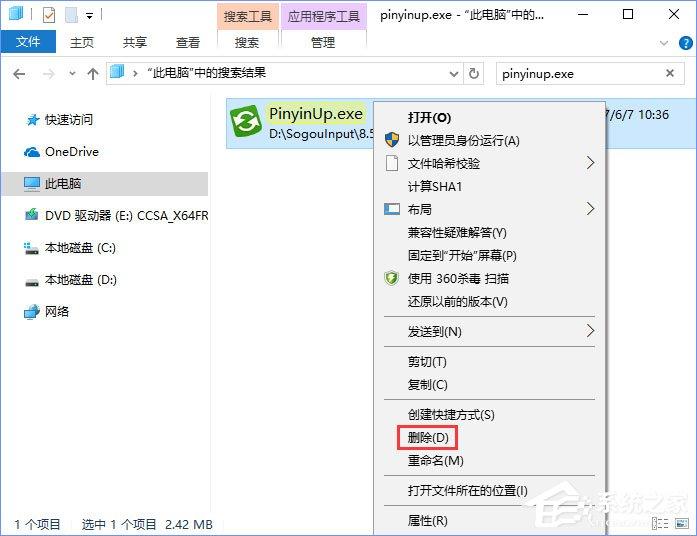
Task: Expand the ribbon with the chevron arrow
Action: 664,43
